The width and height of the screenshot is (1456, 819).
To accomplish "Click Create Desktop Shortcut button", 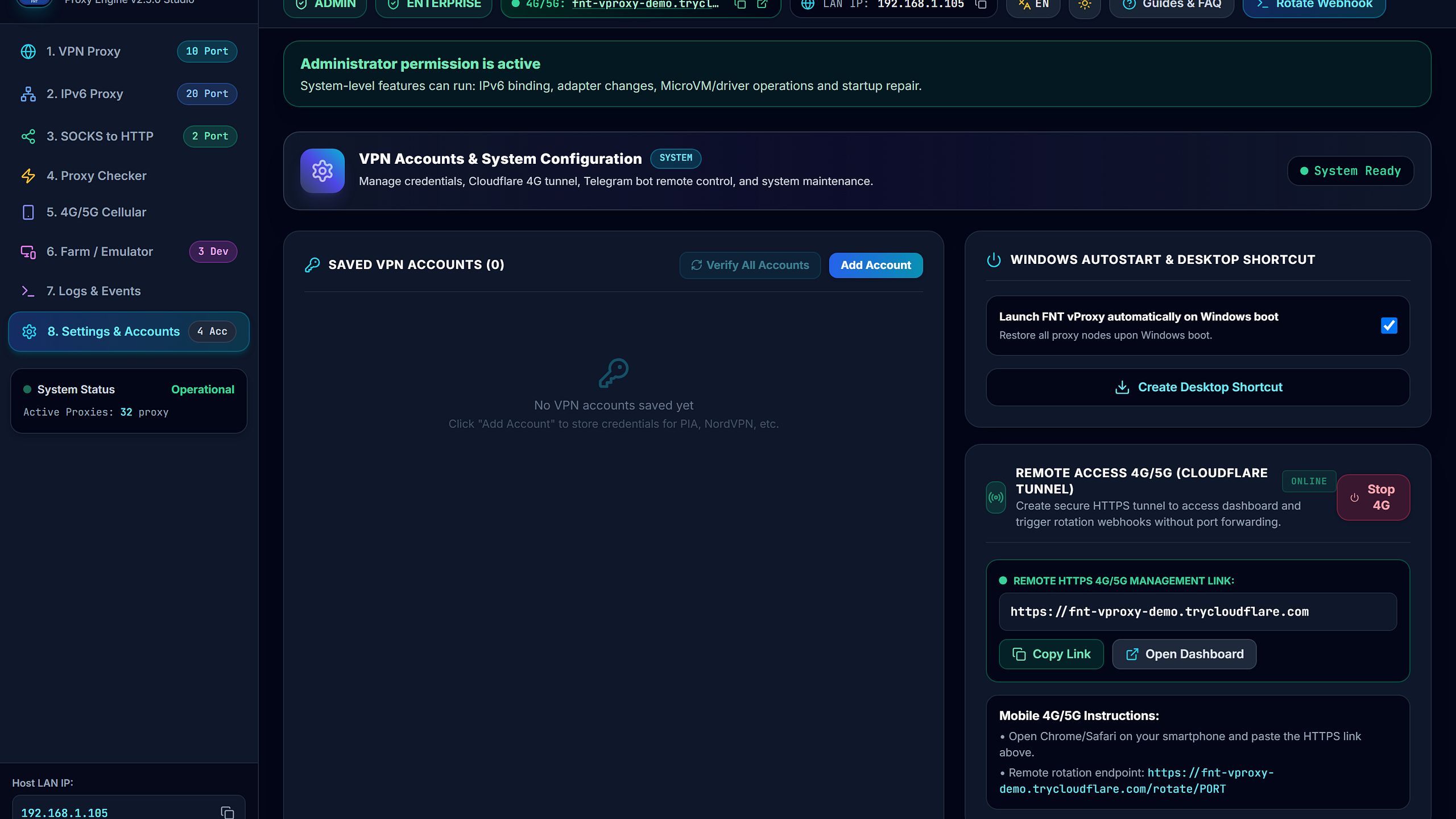I will click(x=1198, y=387).
